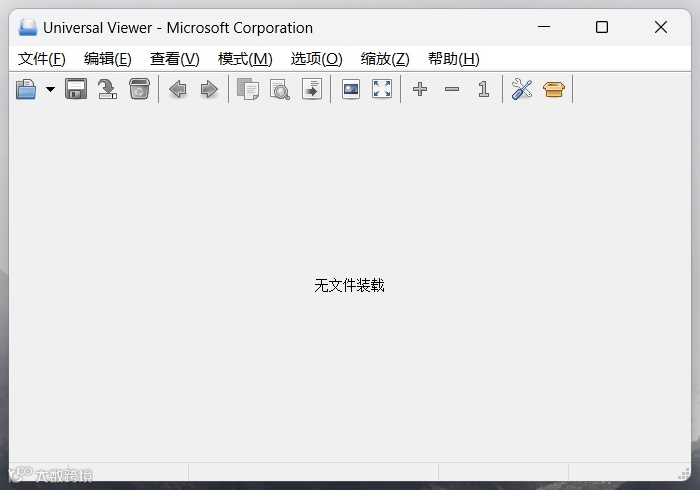This screenshot has width=700, height=490.
Task: Maximize the Universal Viewer window
Action: click(602, 27)
